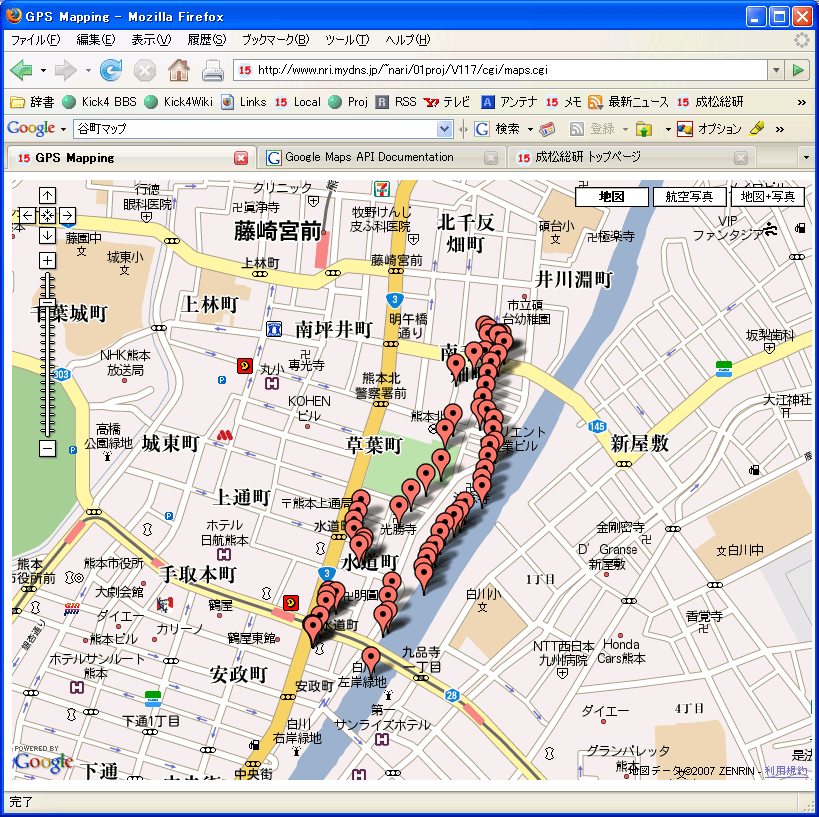Open the Kick4Wiki bookmark

click(x=179, y=102)
